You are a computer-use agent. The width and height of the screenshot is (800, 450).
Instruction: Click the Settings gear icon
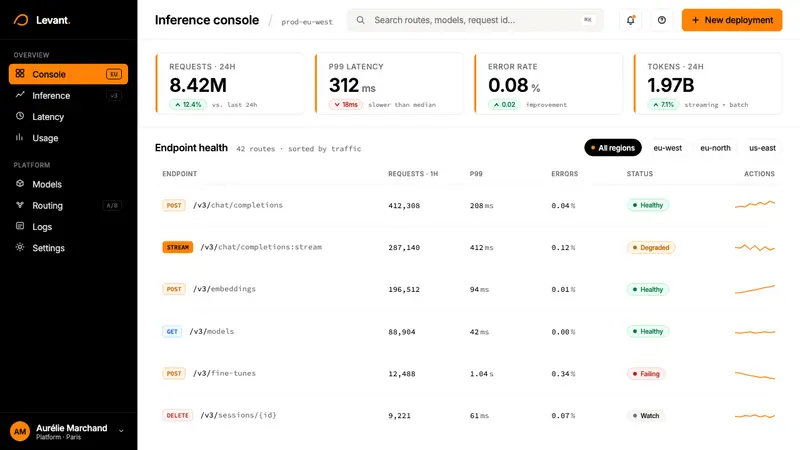coord(20,247)
